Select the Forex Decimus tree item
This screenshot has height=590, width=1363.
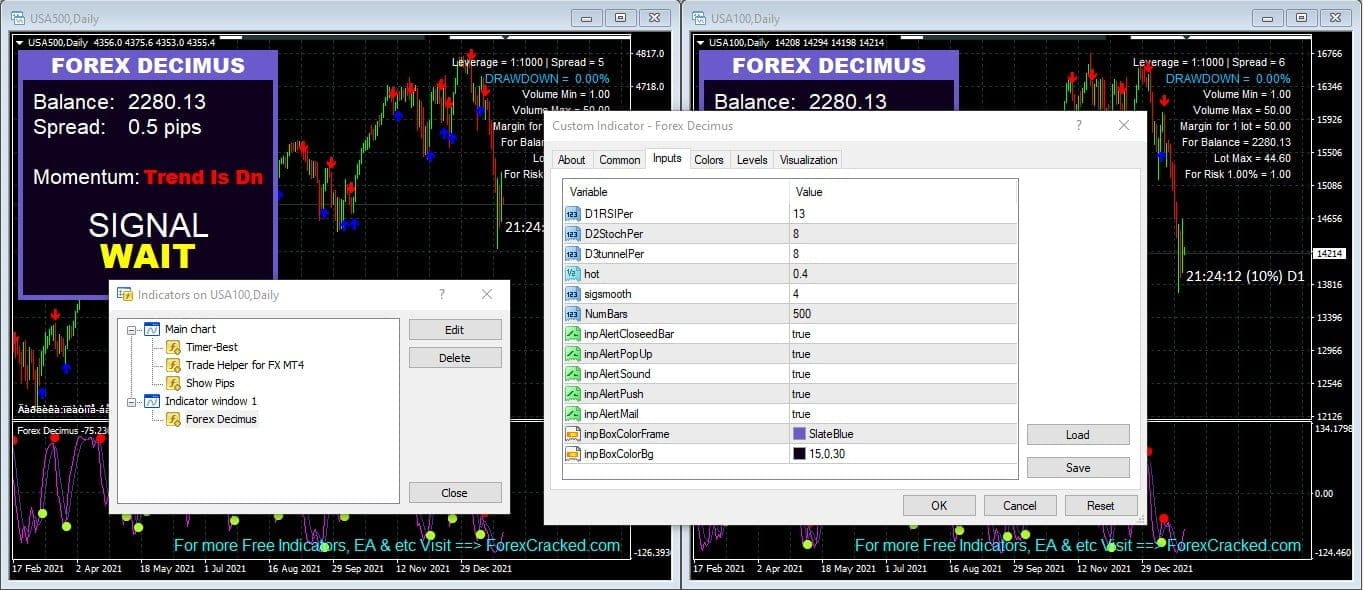click(x=220, y=419)
